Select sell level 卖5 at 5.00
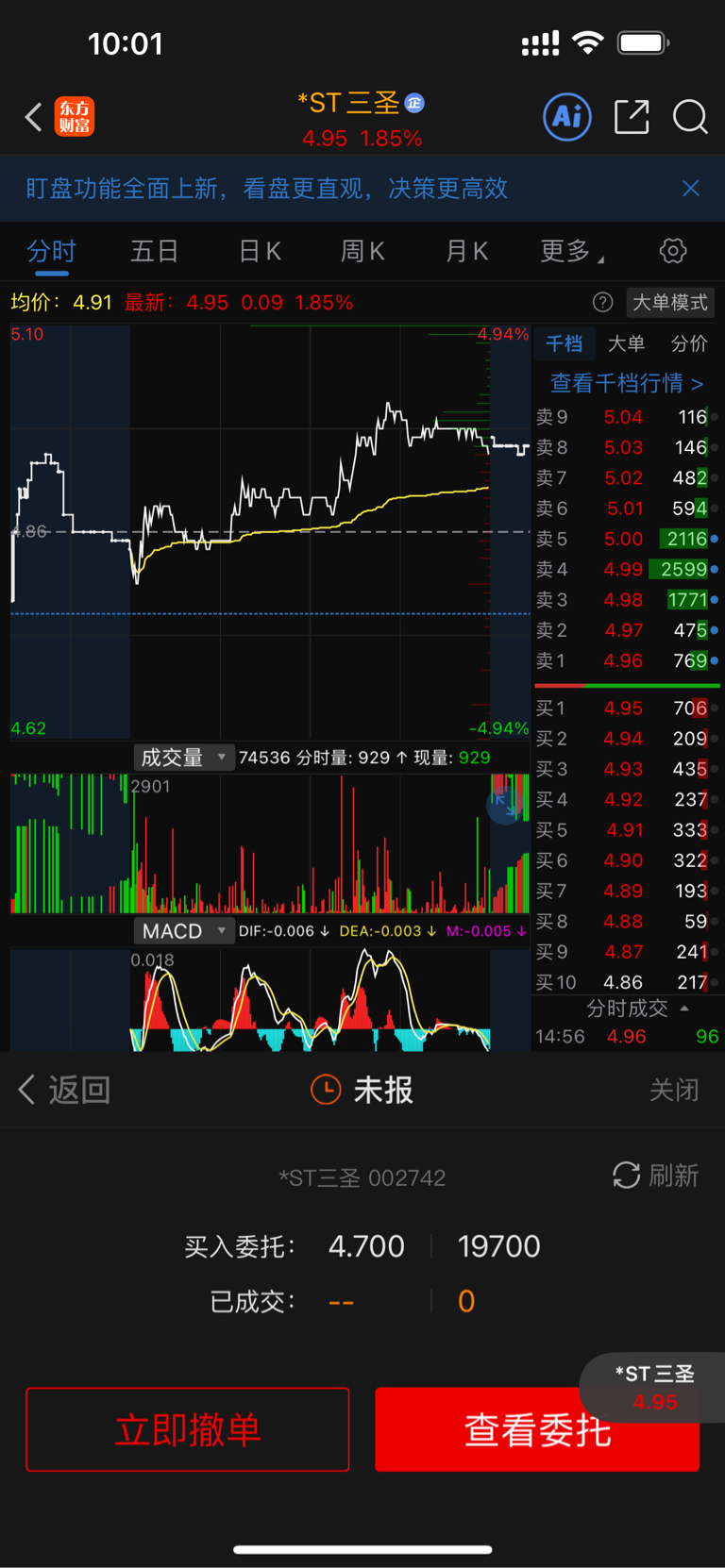The width and height of the screenshot is (725, 1568). [627, 539]
